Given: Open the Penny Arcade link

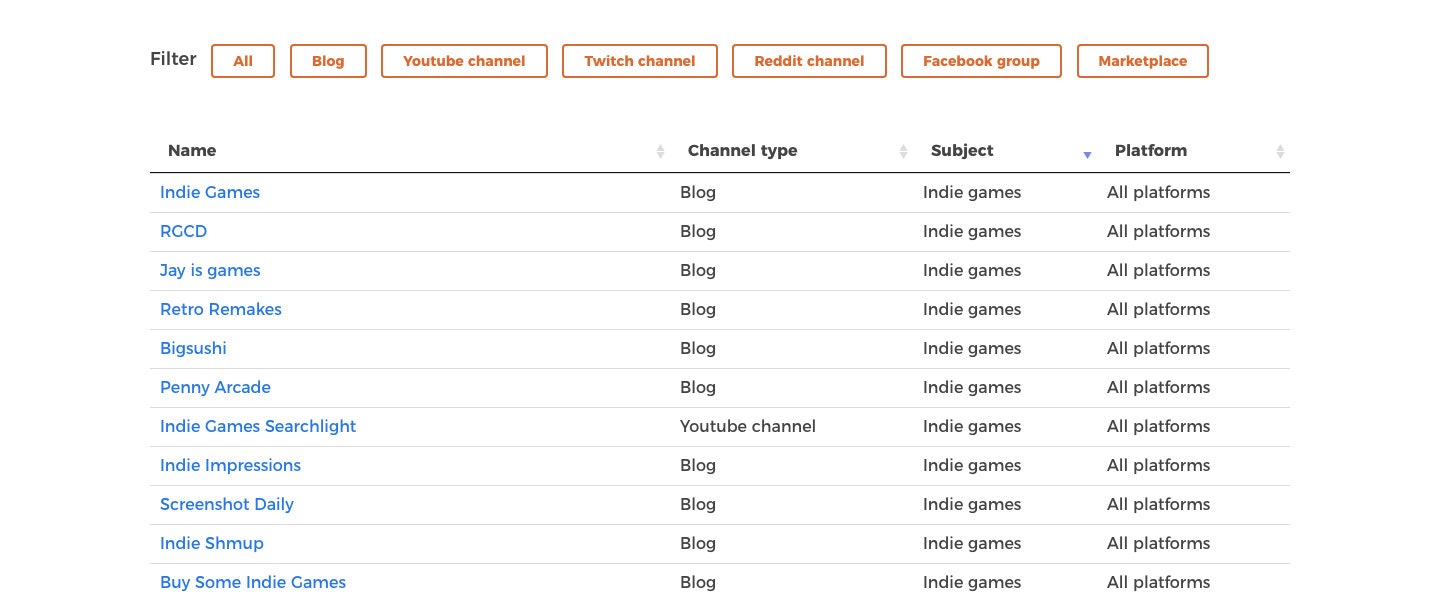Looking at the screenshot, I should click(x=215, y=387).
